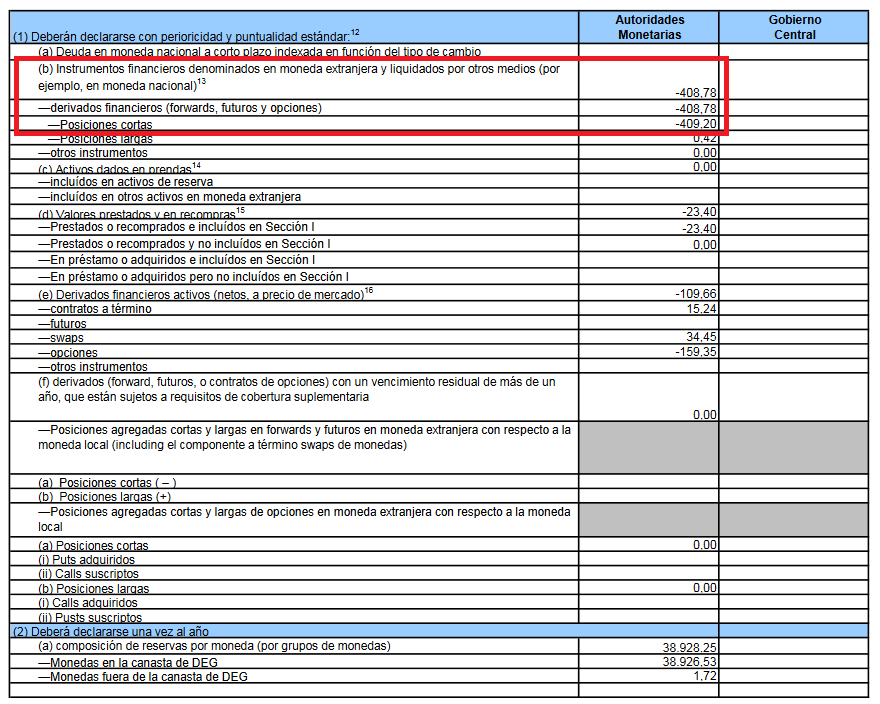
Task: Select "—Prestados o recomprados y no incluídos en Sección I"
Action: click(x=184, y=244)
